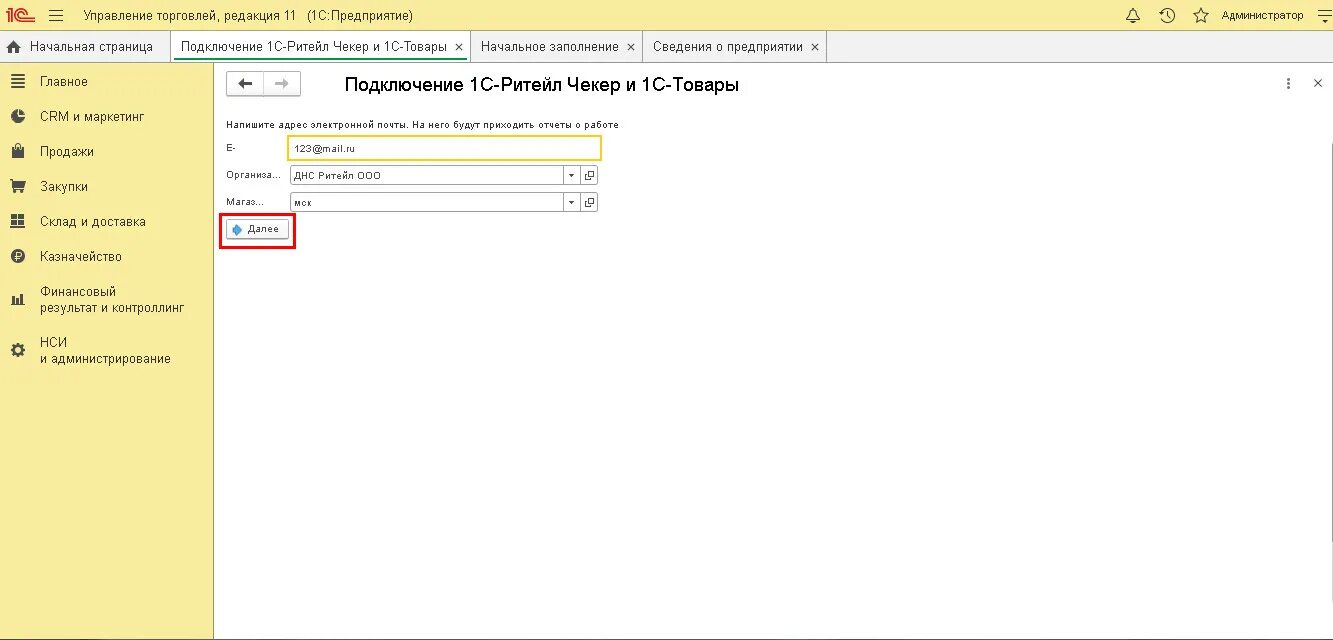
Task: Open CRM и маркетинг section
Action: 92,117
